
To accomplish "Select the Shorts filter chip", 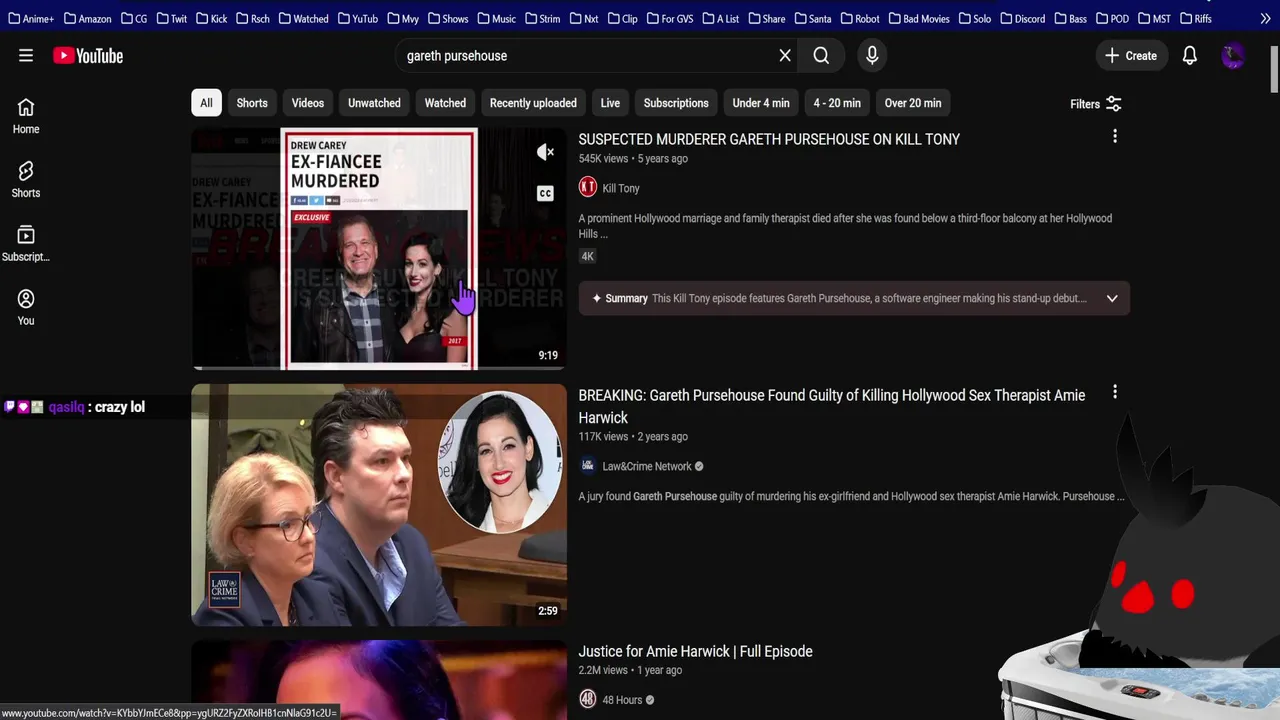I will pos(252,103).
